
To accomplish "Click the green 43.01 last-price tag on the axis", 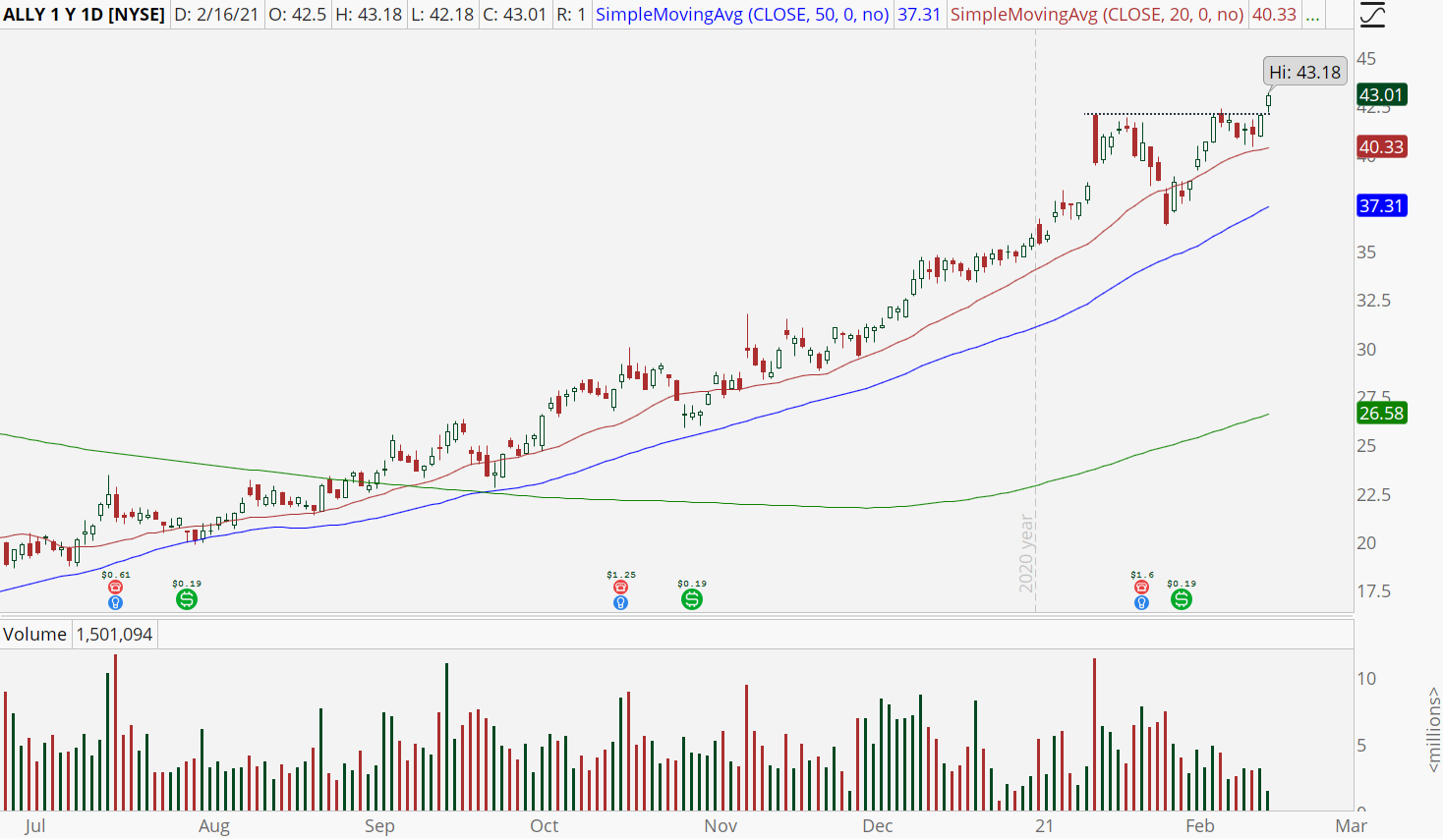I will [1381, 95].
